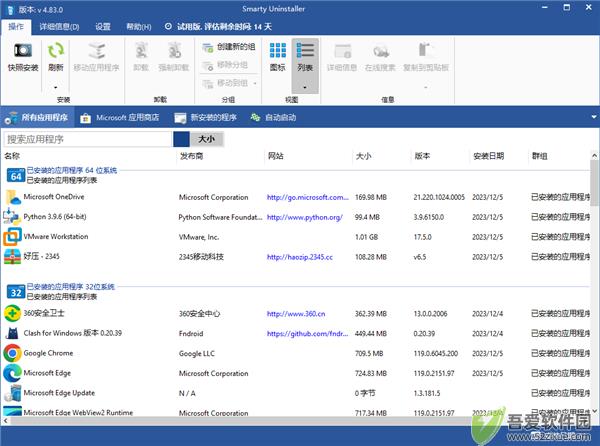This screenshot has height=446, width=600.
Task: Click the Google LLC publisher cell
Action: tap(197, 353)
